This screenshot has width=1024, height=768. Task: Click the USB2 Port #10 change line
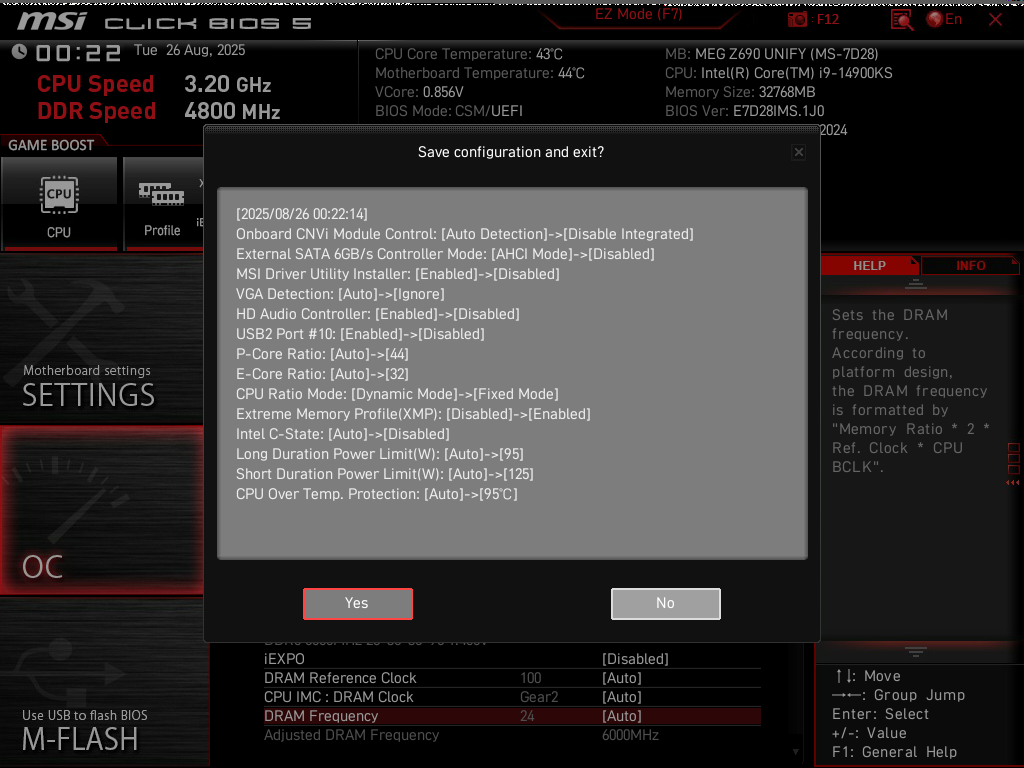click(360, 334)
